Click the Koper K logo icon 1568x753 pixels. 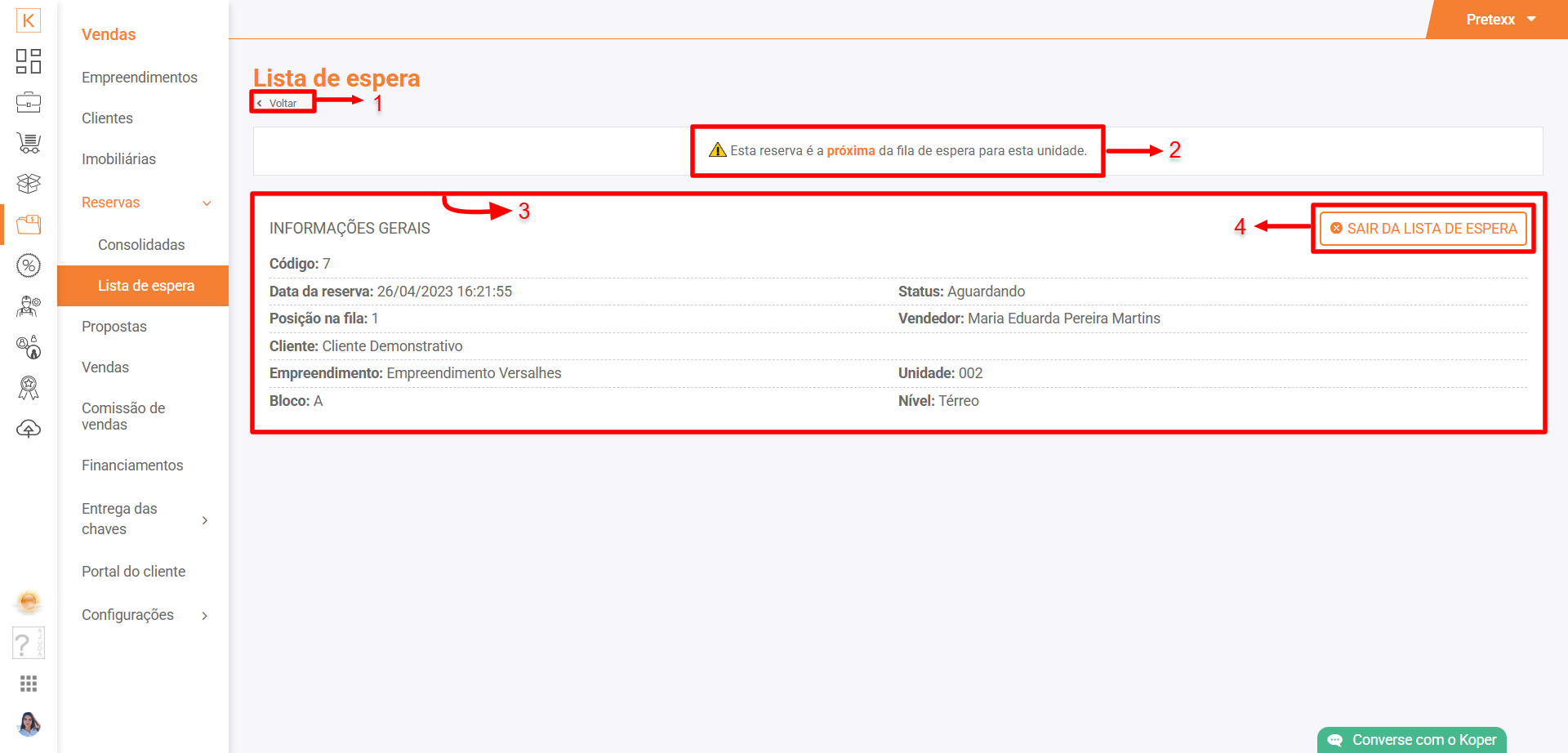(29, 20)
